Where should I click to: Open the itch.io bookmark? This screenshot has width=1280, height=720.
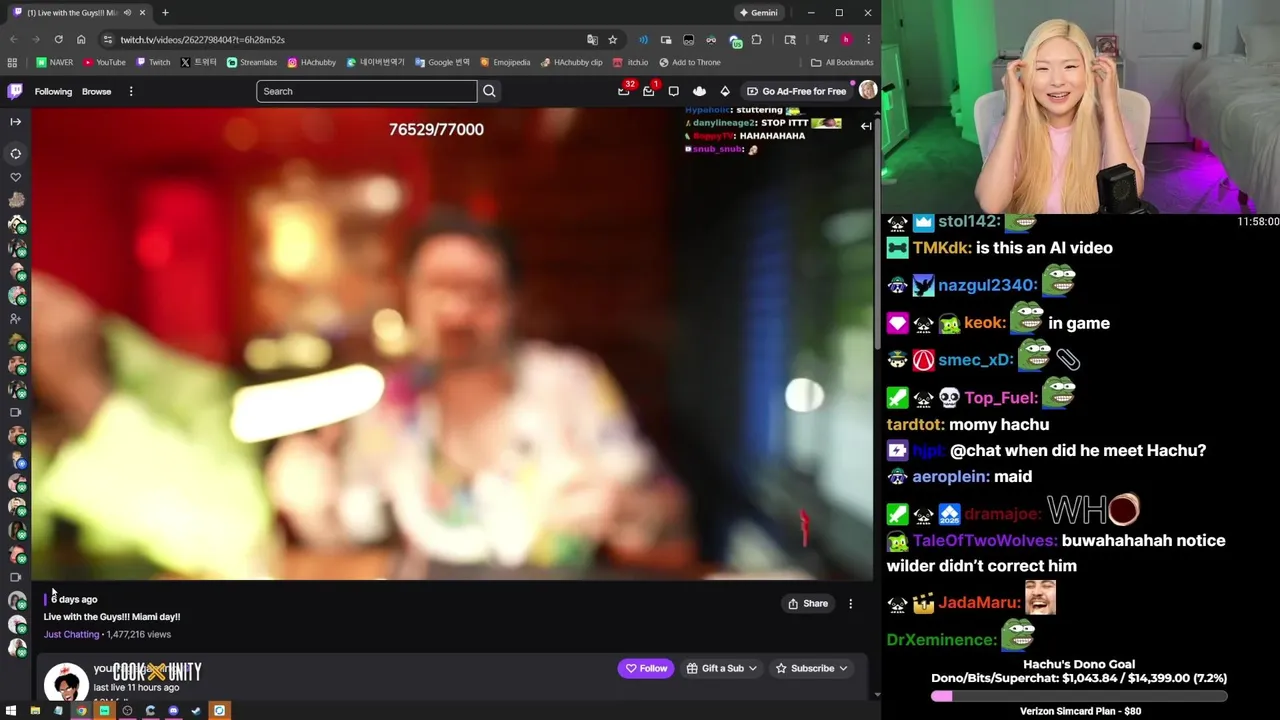pos(631,62)
